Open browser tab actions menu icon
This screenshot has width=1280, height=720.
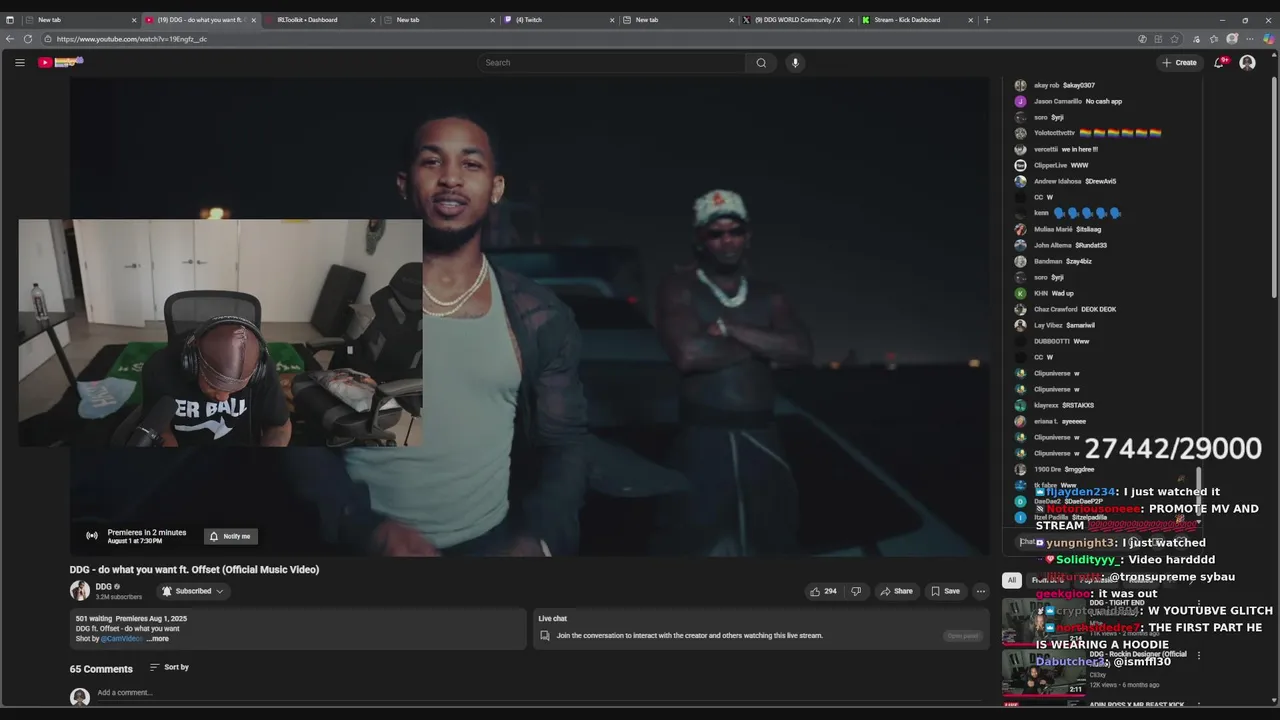coord(10,19)
